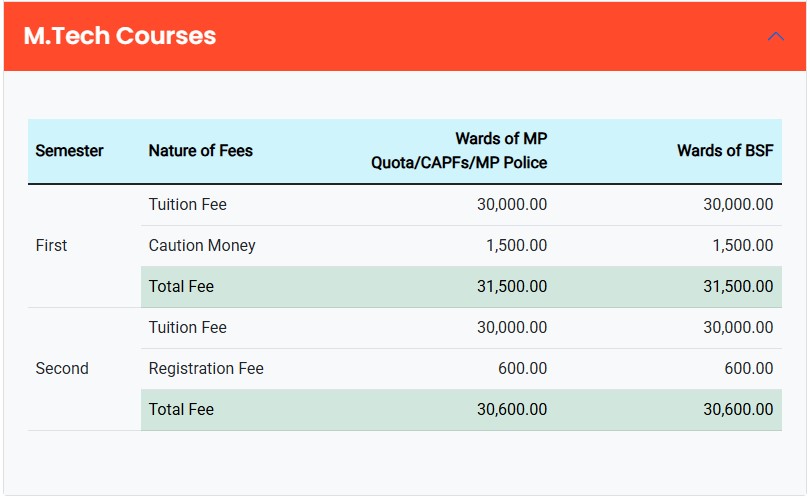810x499 pixels.
Task: Click 600.00 under Wards of BSF
Action: tap(748, 369)
